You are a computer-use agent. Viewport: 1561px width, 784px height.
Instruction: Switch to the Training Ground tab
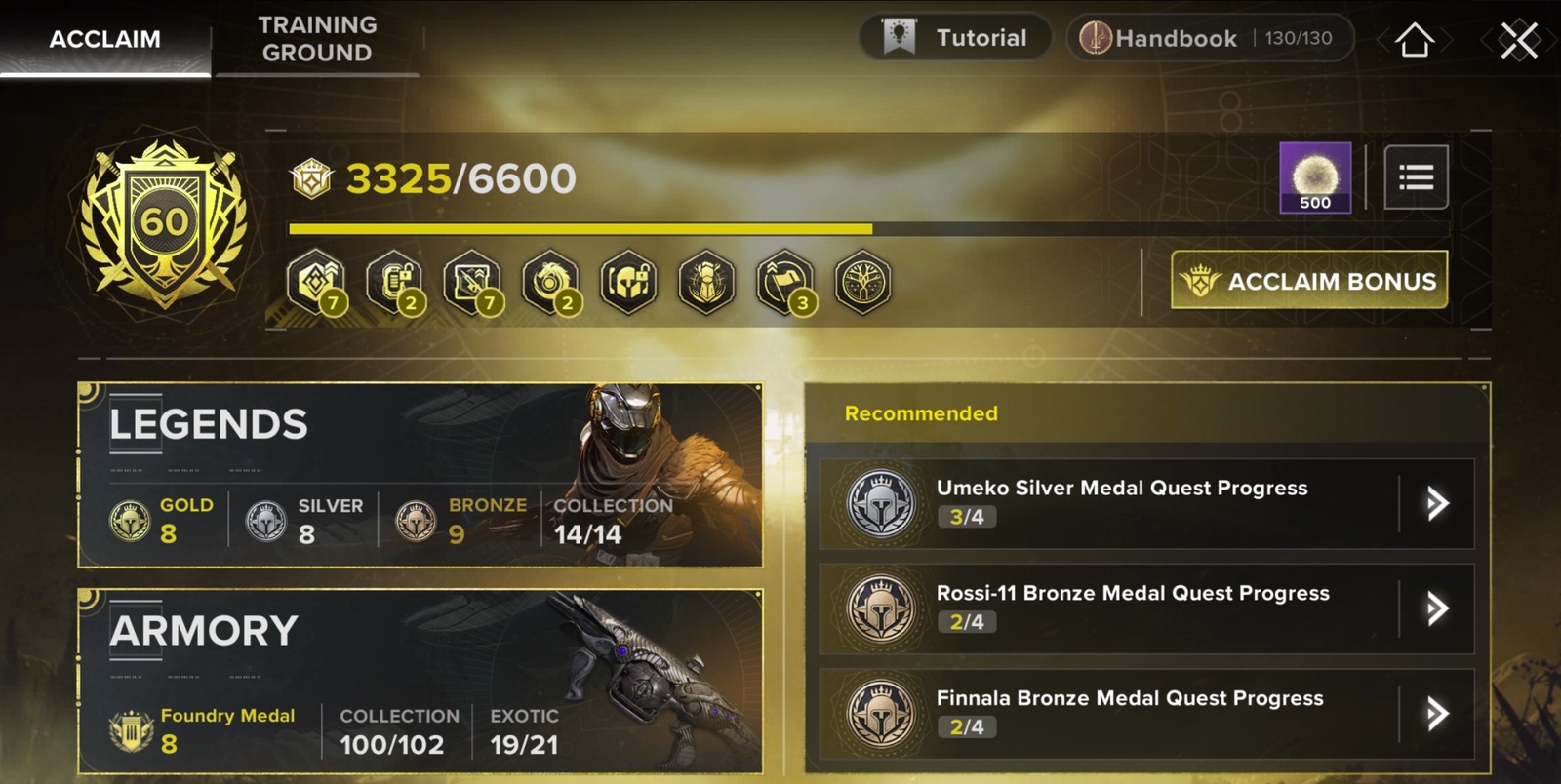[x=317, y=39]
